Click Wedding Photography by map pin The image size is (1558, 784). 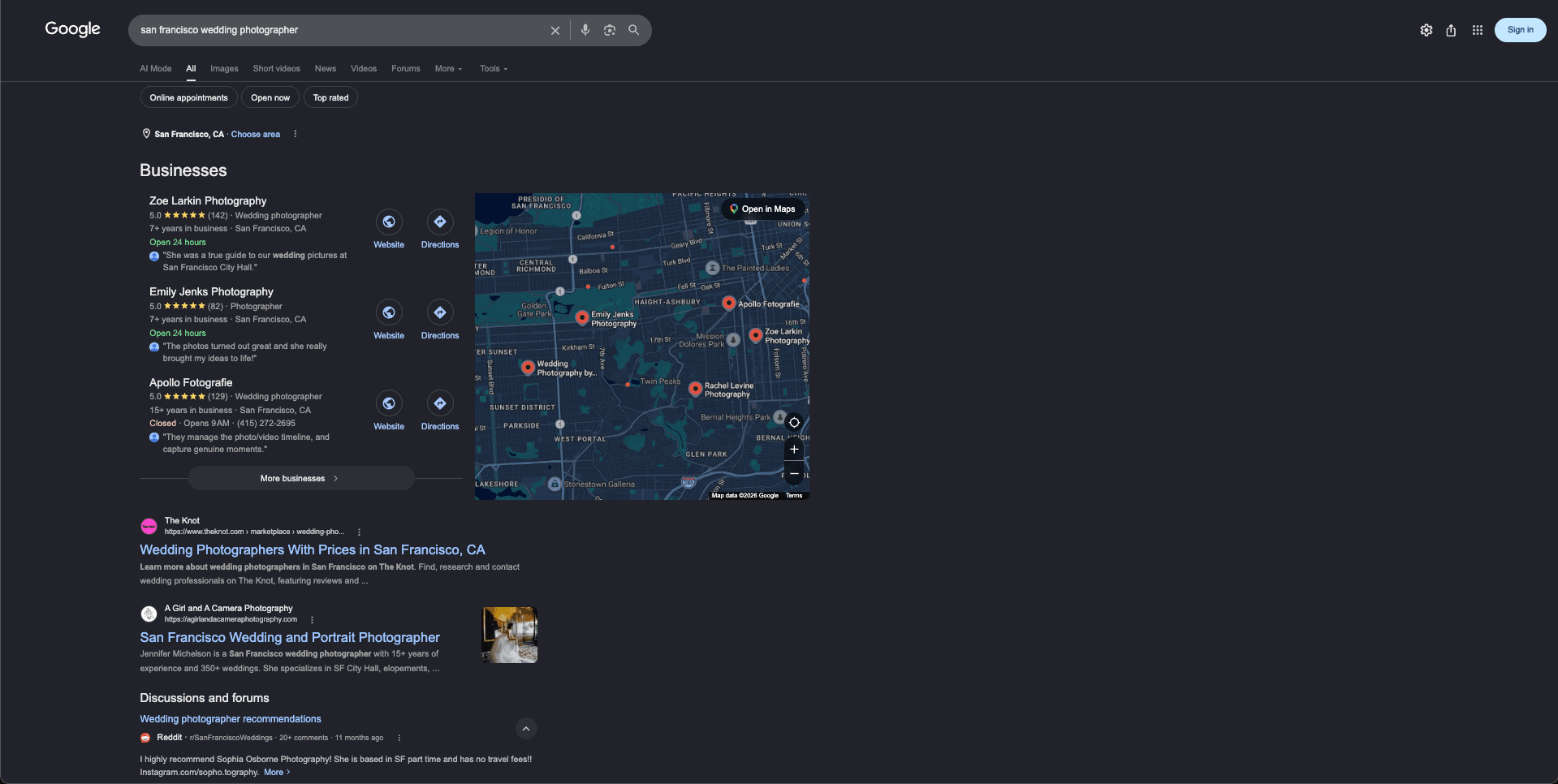click(528, 367)
